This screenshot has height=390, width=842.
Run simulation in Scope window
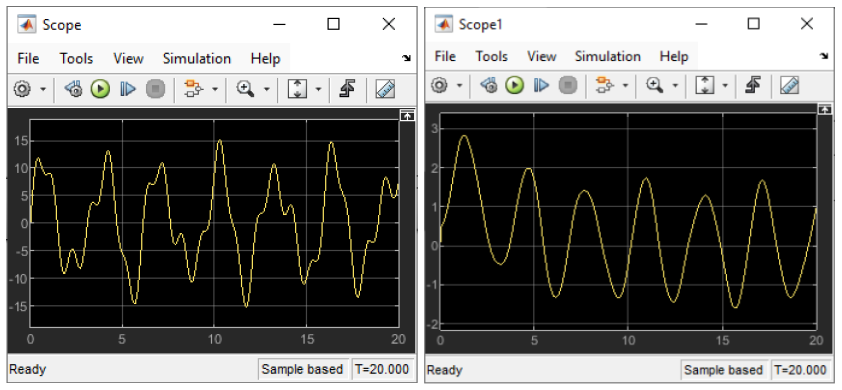[100, 90]
